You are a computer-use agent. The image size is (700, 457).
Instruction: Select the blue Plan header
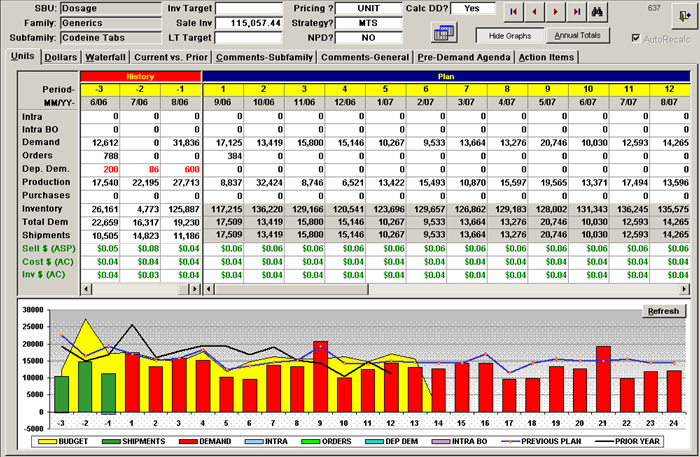tap(446, 76)
